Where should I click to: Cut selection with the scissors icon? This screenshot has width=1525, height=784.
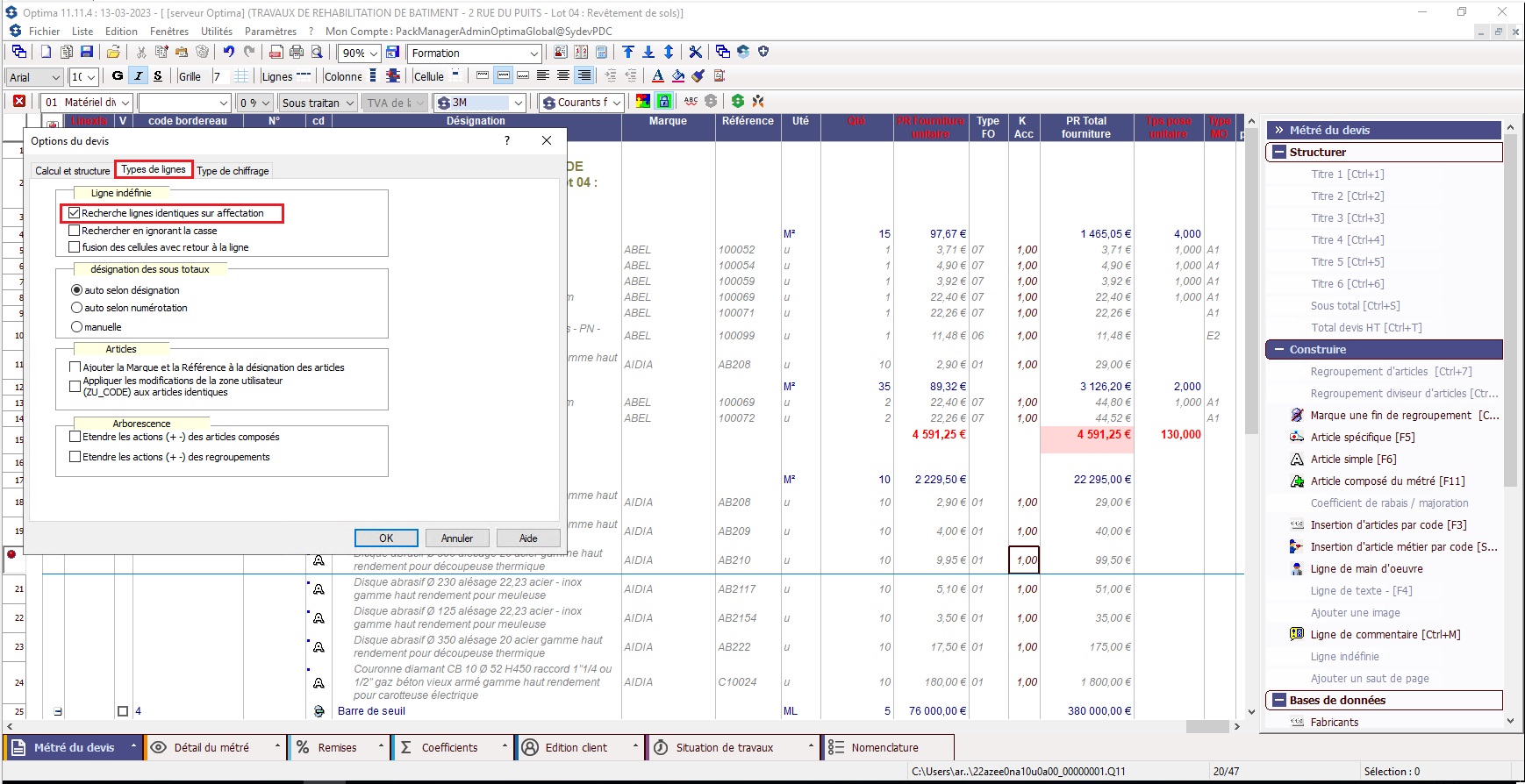click(140, 52)
